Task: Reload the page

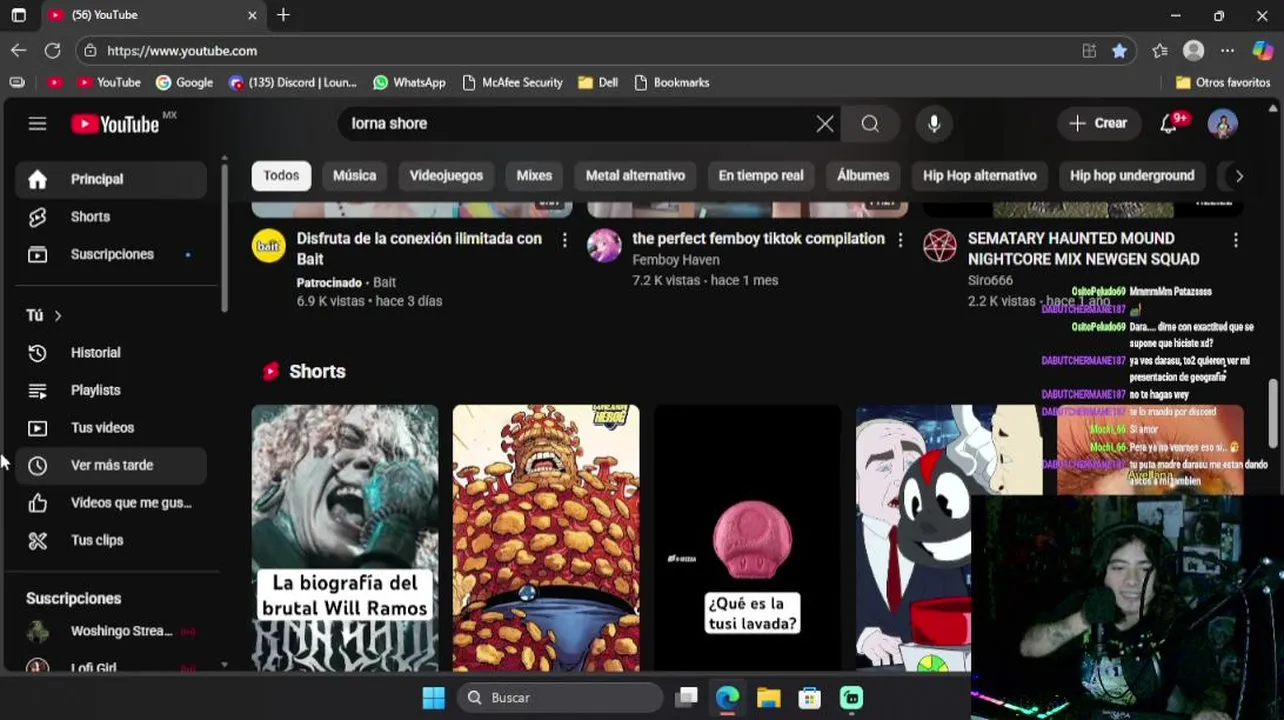Action: [53, 50]
